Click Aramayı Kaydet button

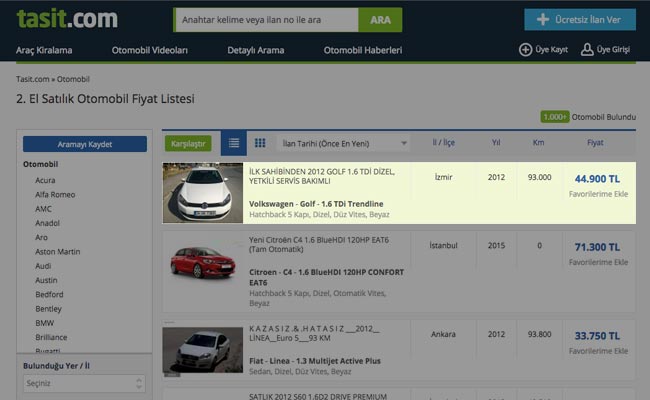point(85,144)
